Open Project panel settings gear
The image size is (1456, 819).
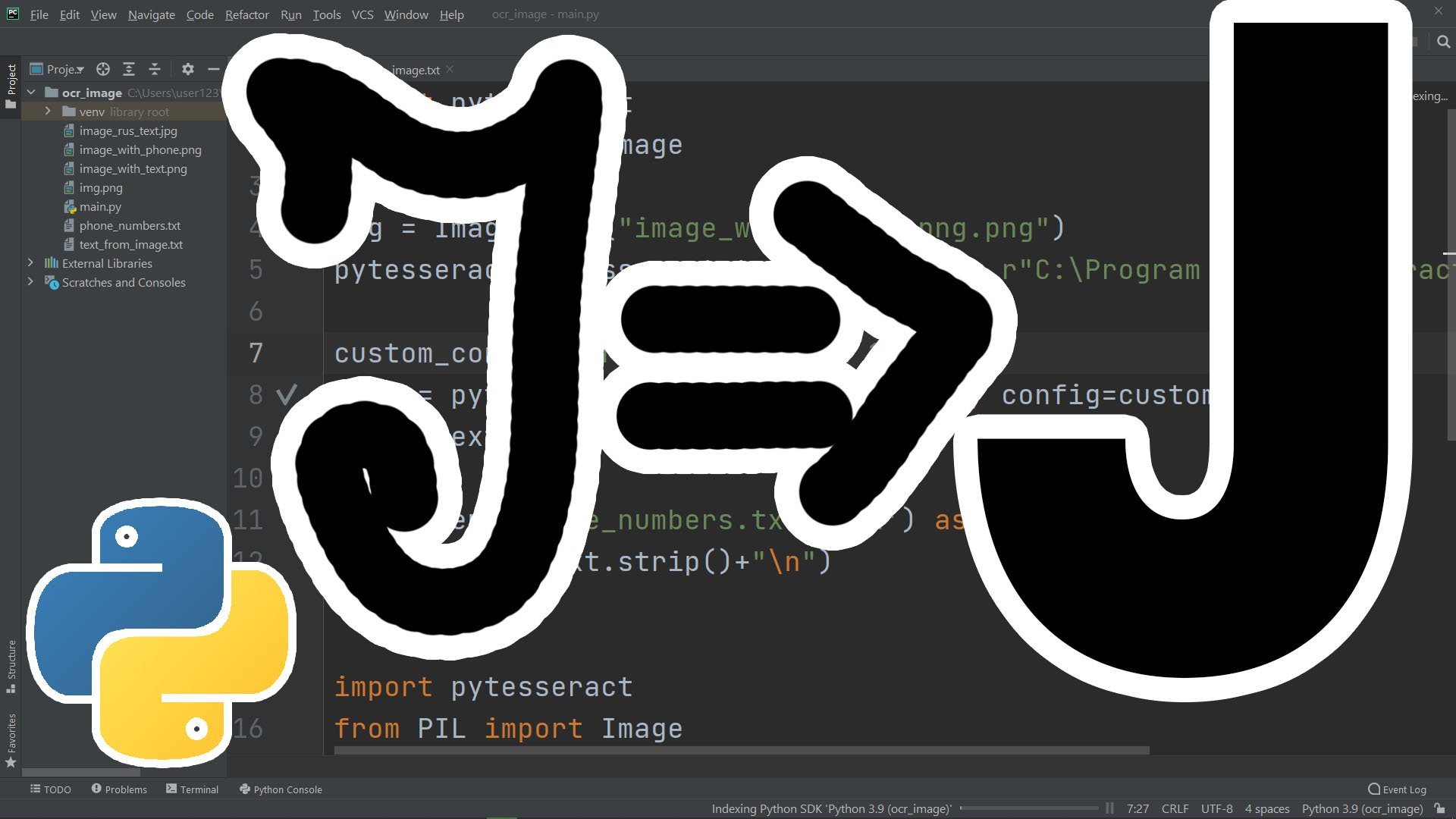[188, 69]
